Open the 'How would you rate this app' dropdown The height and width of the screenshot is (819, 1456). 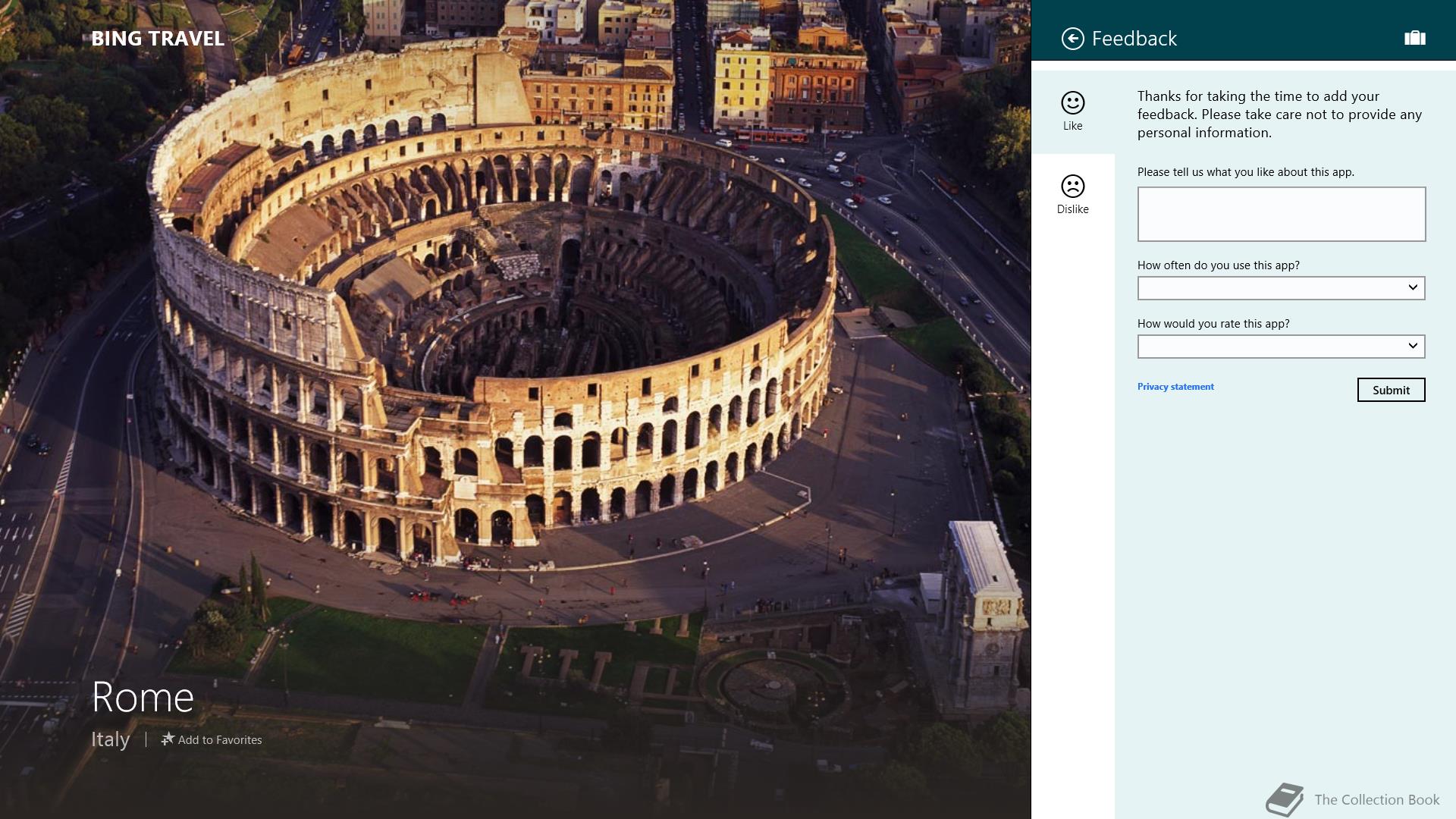click(x=1282, y=347)
